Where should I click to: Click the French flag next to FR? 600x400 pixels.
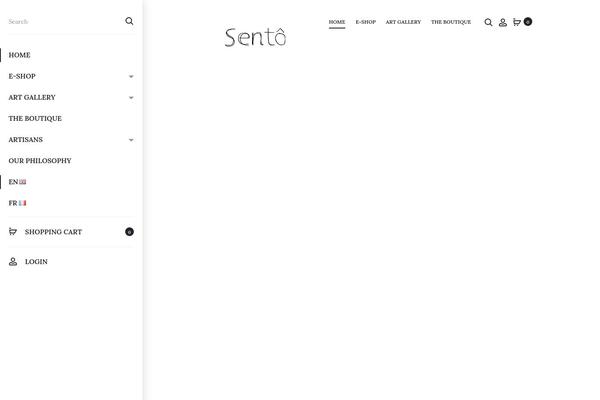point(23,203)
